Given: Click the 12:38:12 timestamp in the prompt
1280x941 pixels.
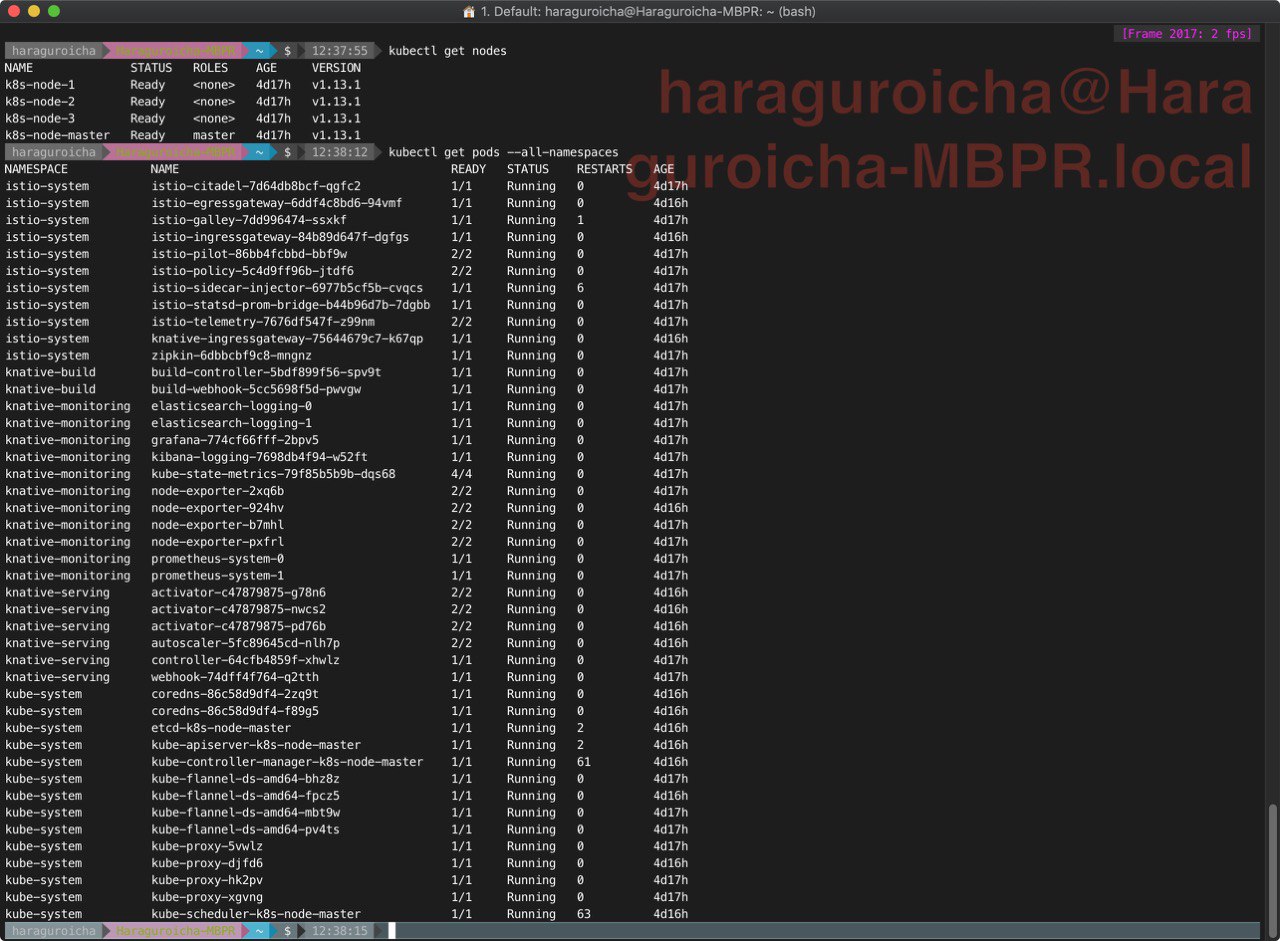Looking at the screenshot, I should tap(339, 152).
